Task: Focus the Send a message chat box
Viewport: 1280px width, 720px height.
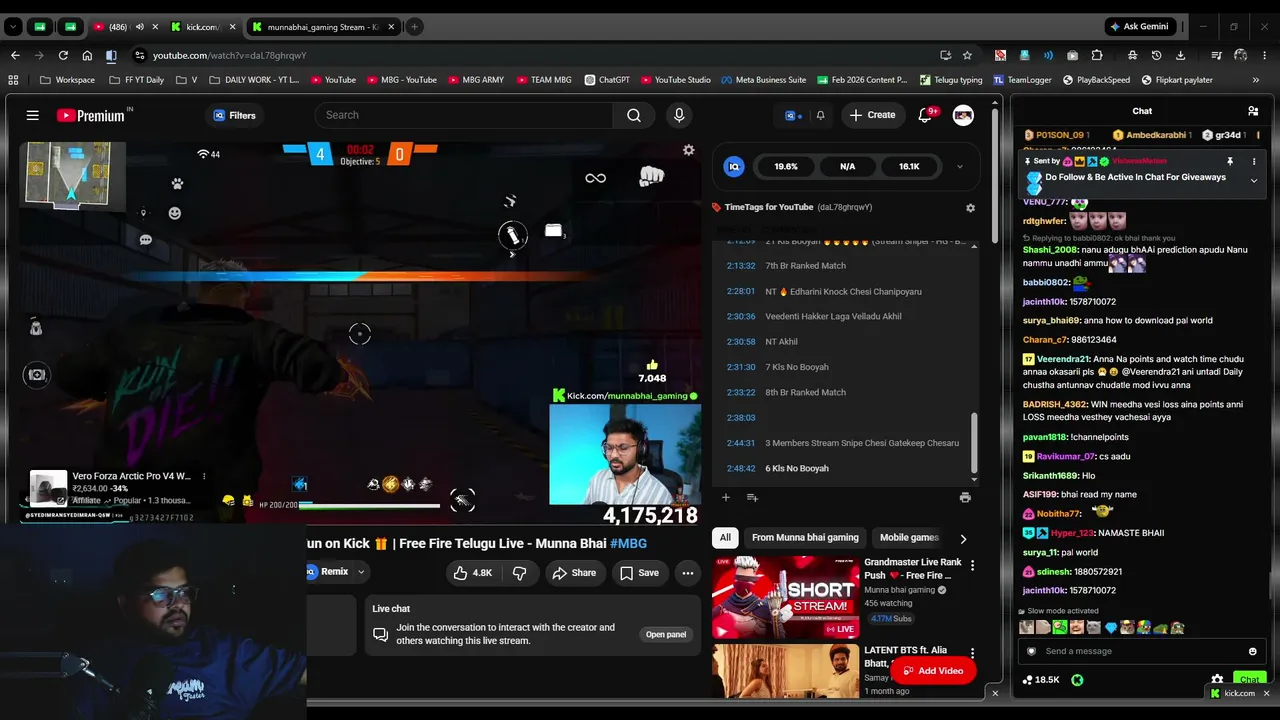Action: pos(1140,651)
